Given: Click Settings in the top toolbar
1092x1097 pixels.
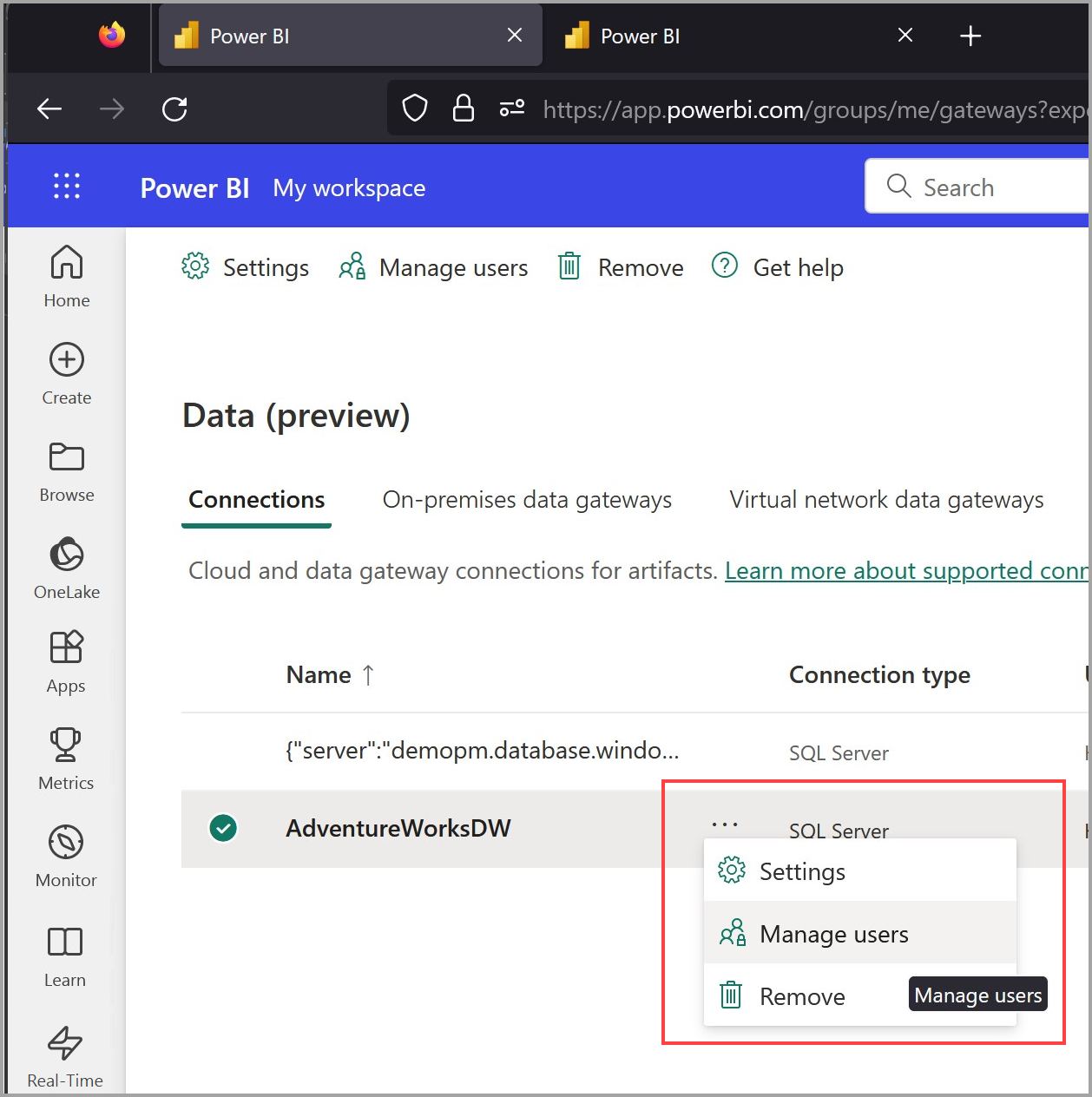Looking at the screenshot, I should (x=245, y=267).
